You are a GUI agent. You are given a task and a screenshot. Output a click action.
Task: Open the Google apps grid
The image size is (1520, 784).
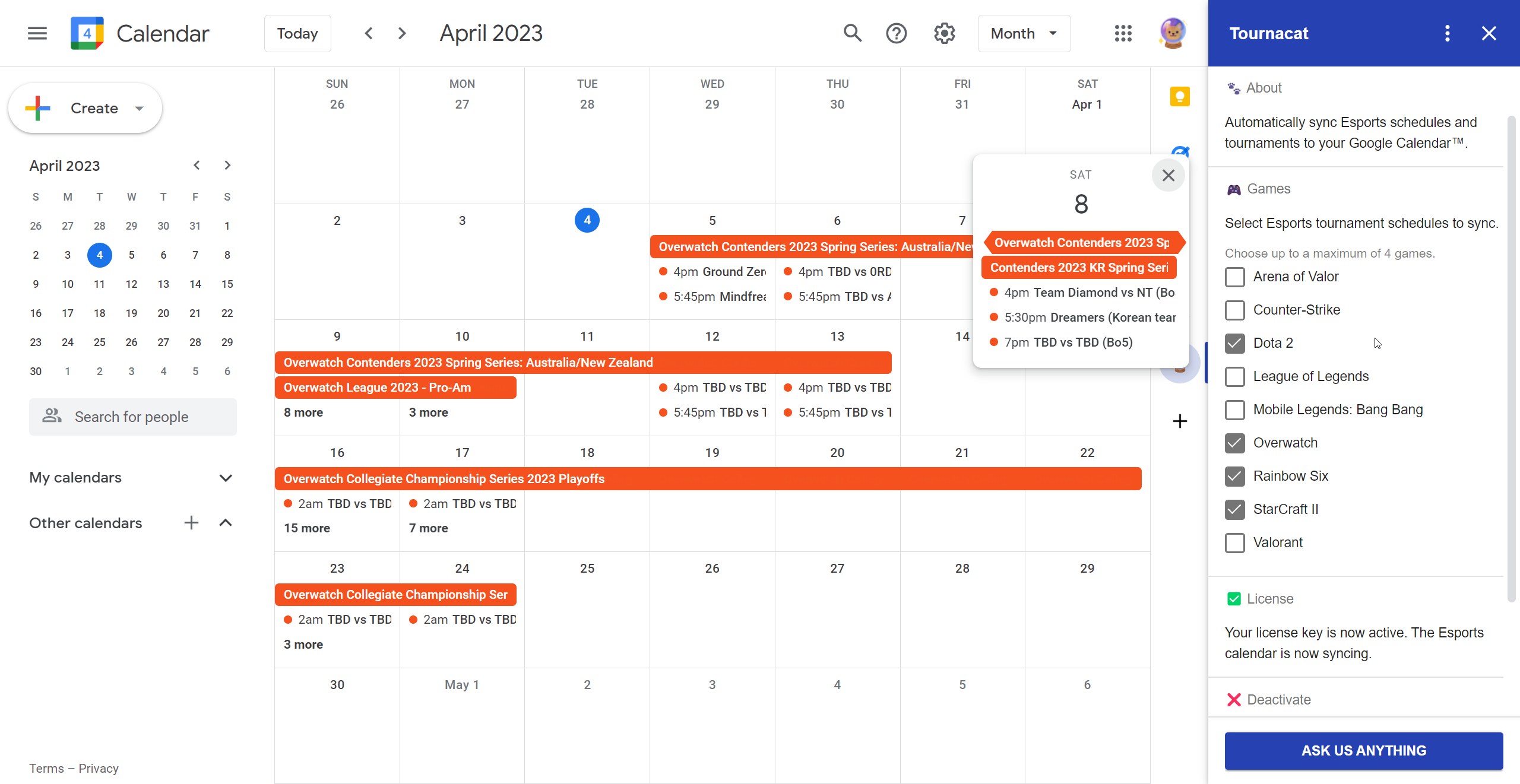[1123, 33]
